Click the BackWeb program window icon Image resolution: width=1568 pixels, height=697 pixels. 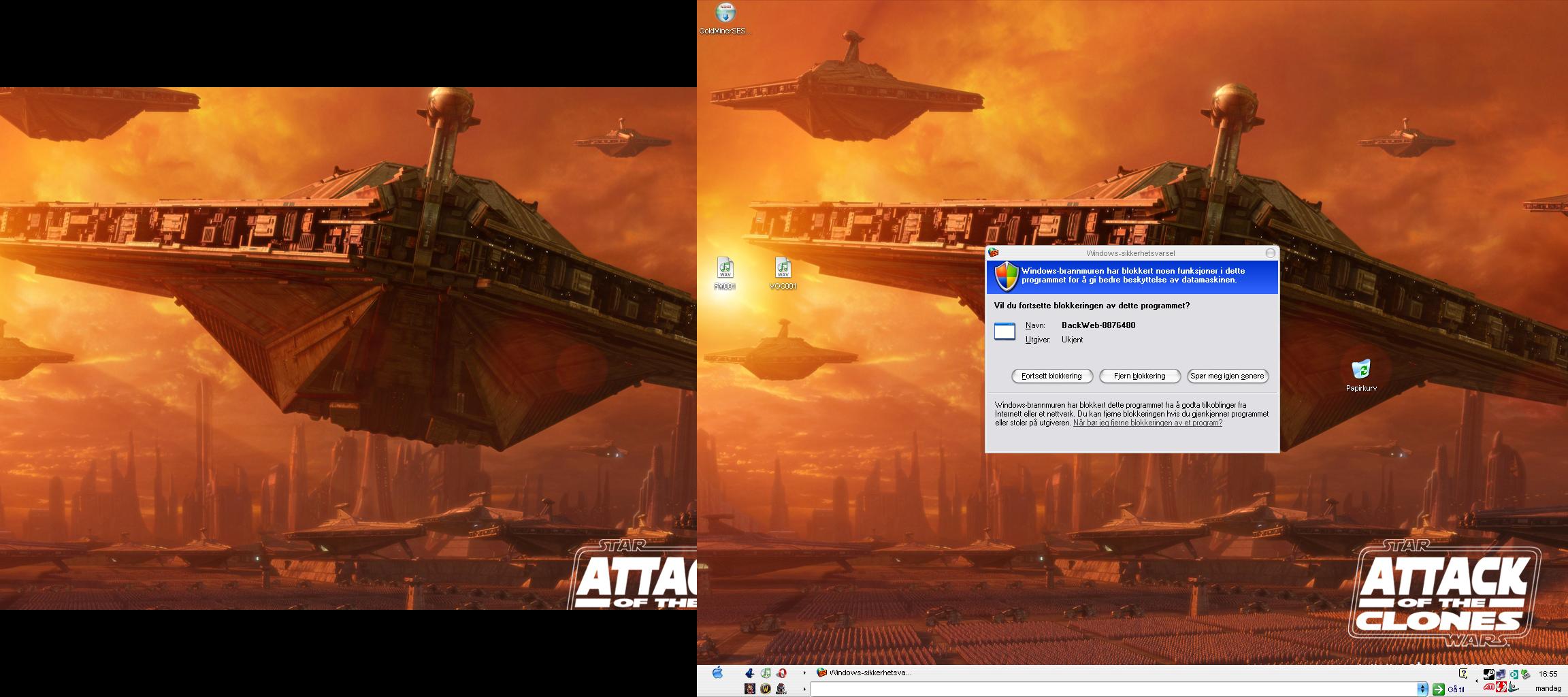1004,331
